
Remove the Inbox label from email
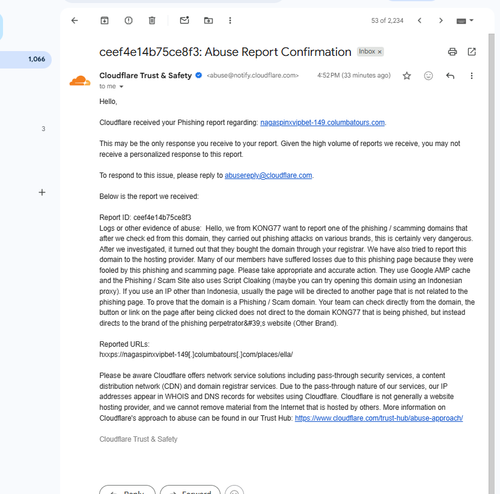click(379, 52)
